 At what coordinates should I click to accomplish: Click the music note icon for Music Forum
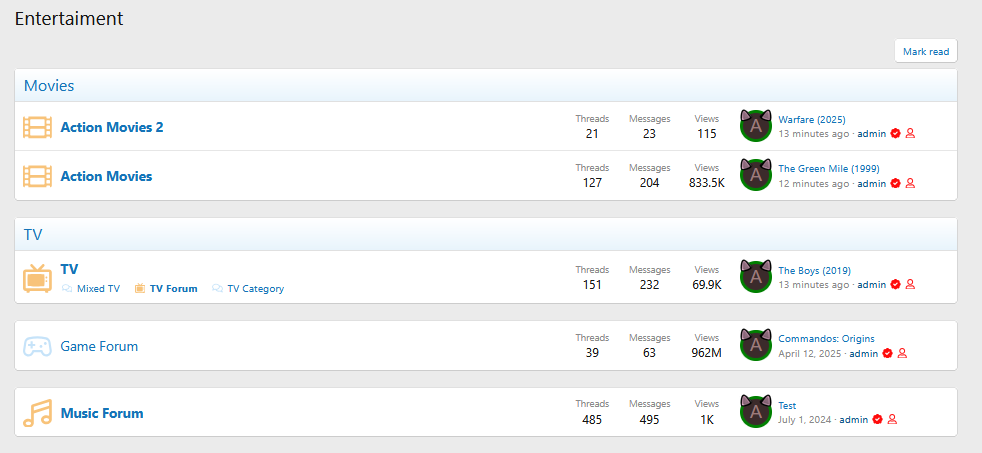[37, 413]
